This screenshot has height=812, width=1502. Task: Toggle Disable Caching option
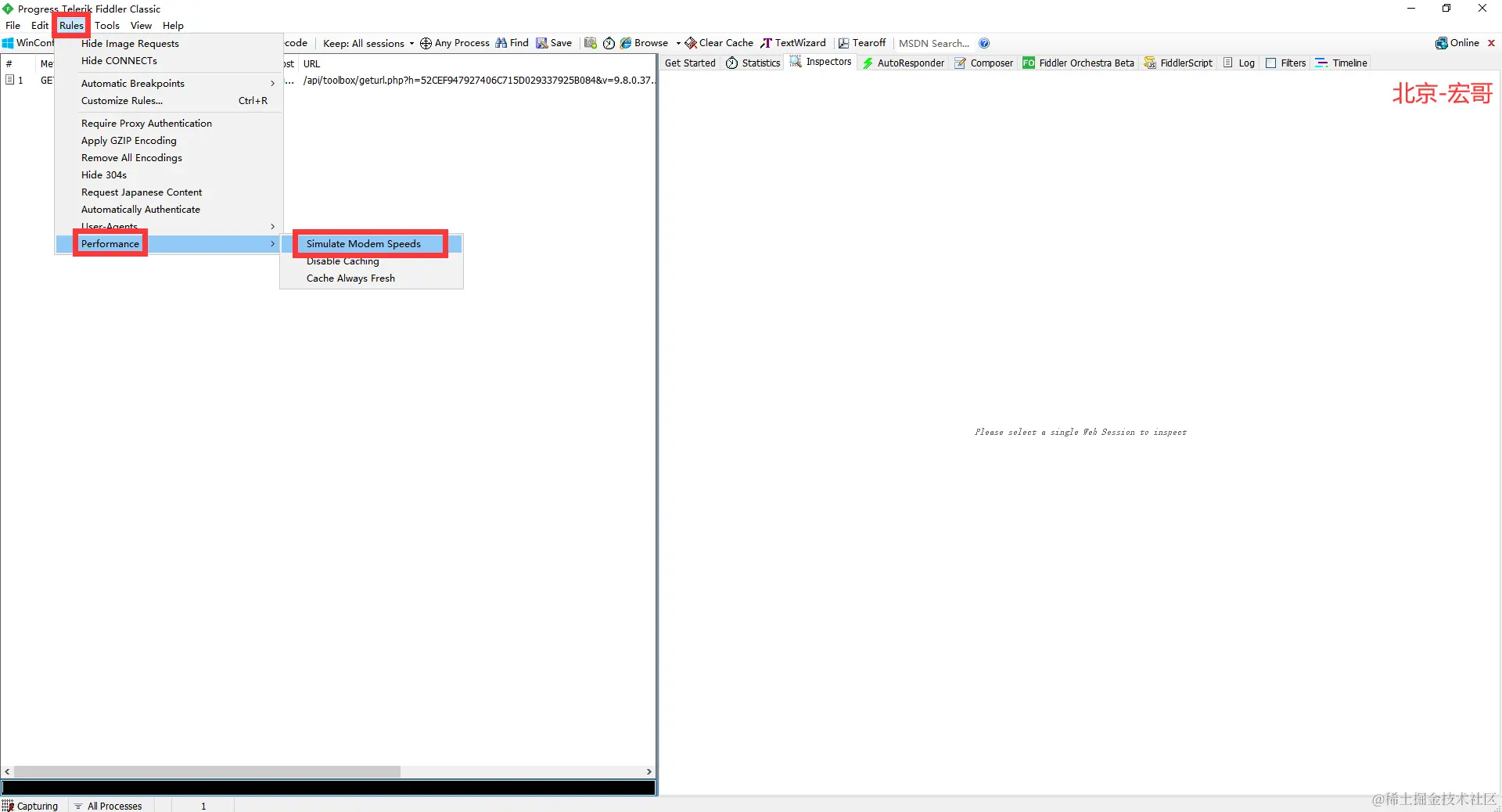372,260
